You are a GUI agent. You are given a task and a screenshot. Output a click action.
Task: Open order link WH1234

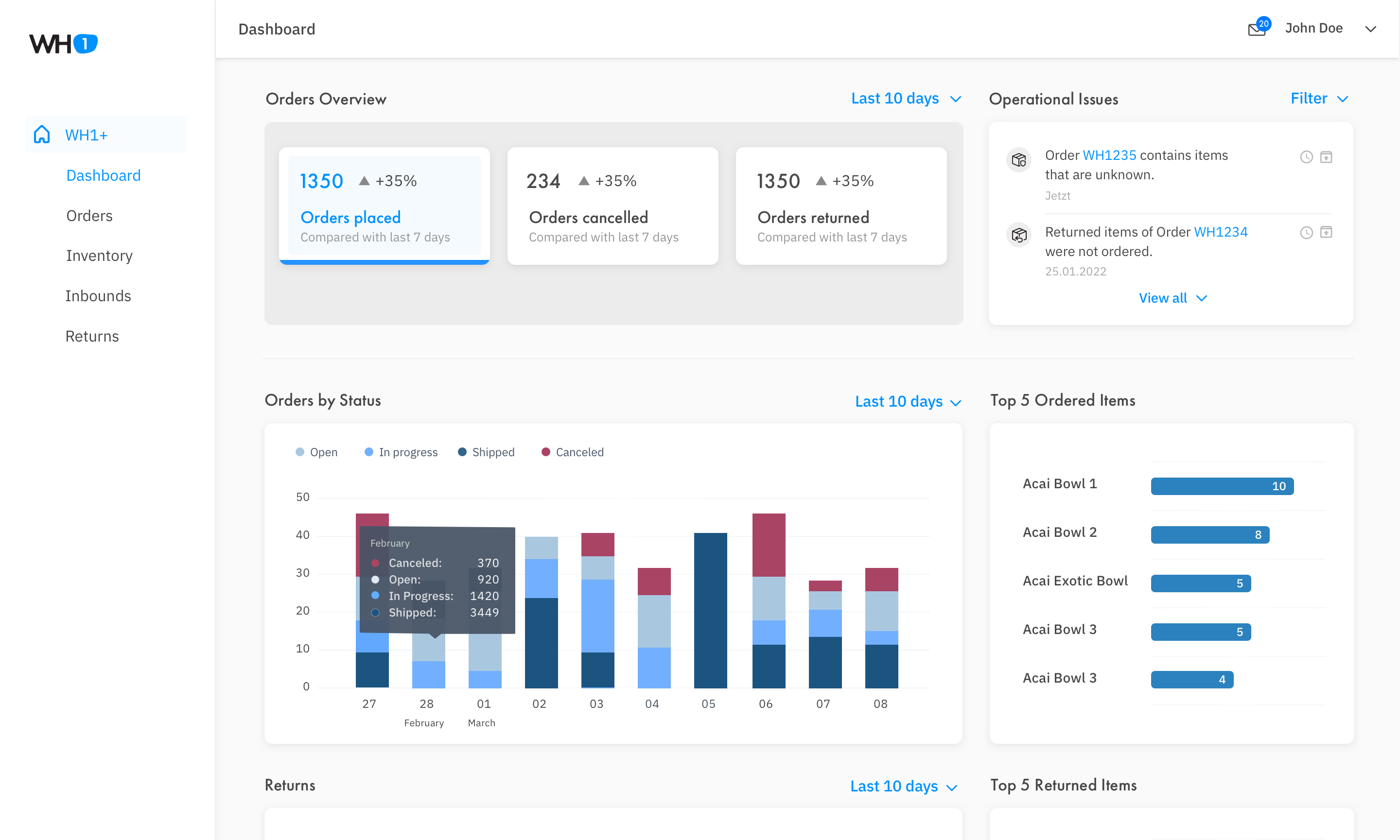1221,232
